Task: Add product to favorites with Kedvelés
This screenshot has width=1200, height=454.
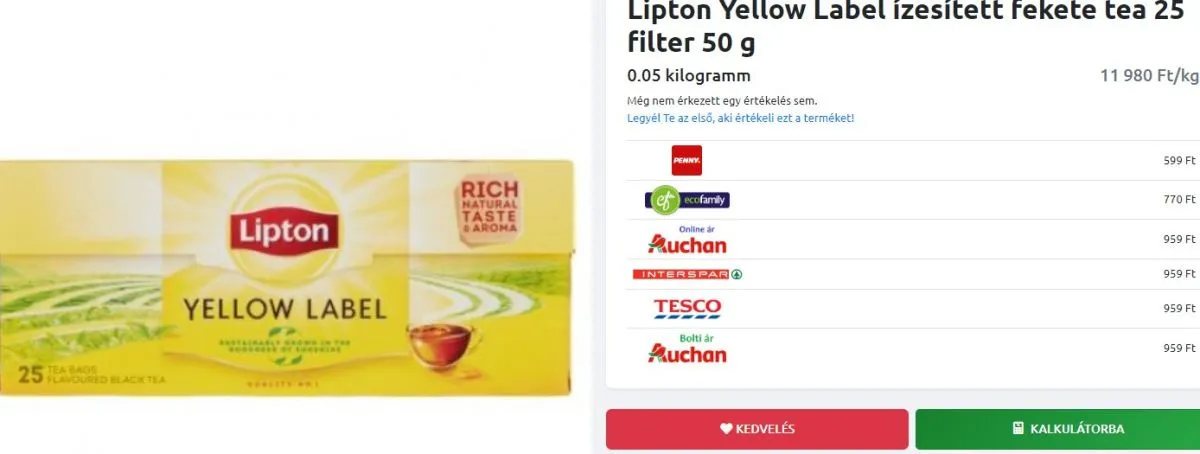Action: point(757,429)
